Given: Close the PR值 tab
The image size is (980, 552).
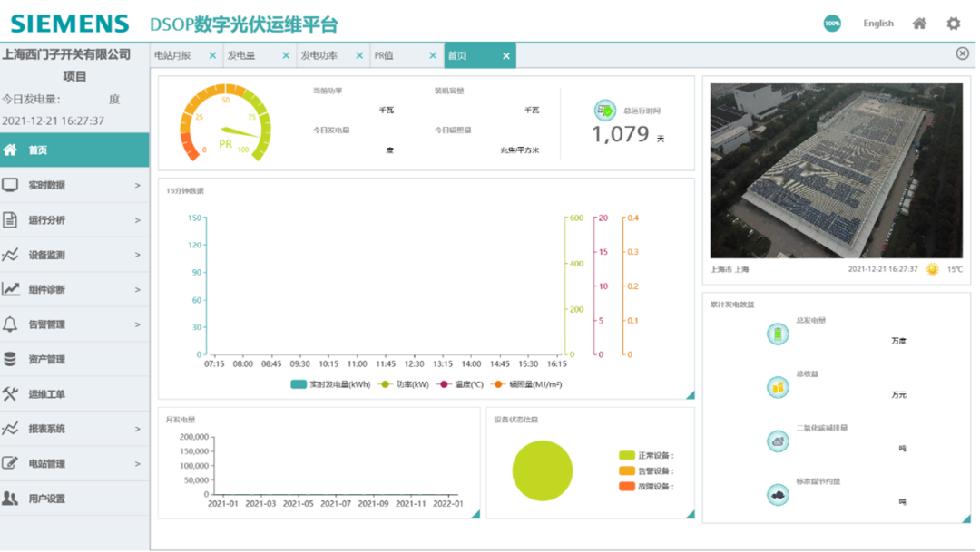Looking at the screenshot, I should [433, 56].
